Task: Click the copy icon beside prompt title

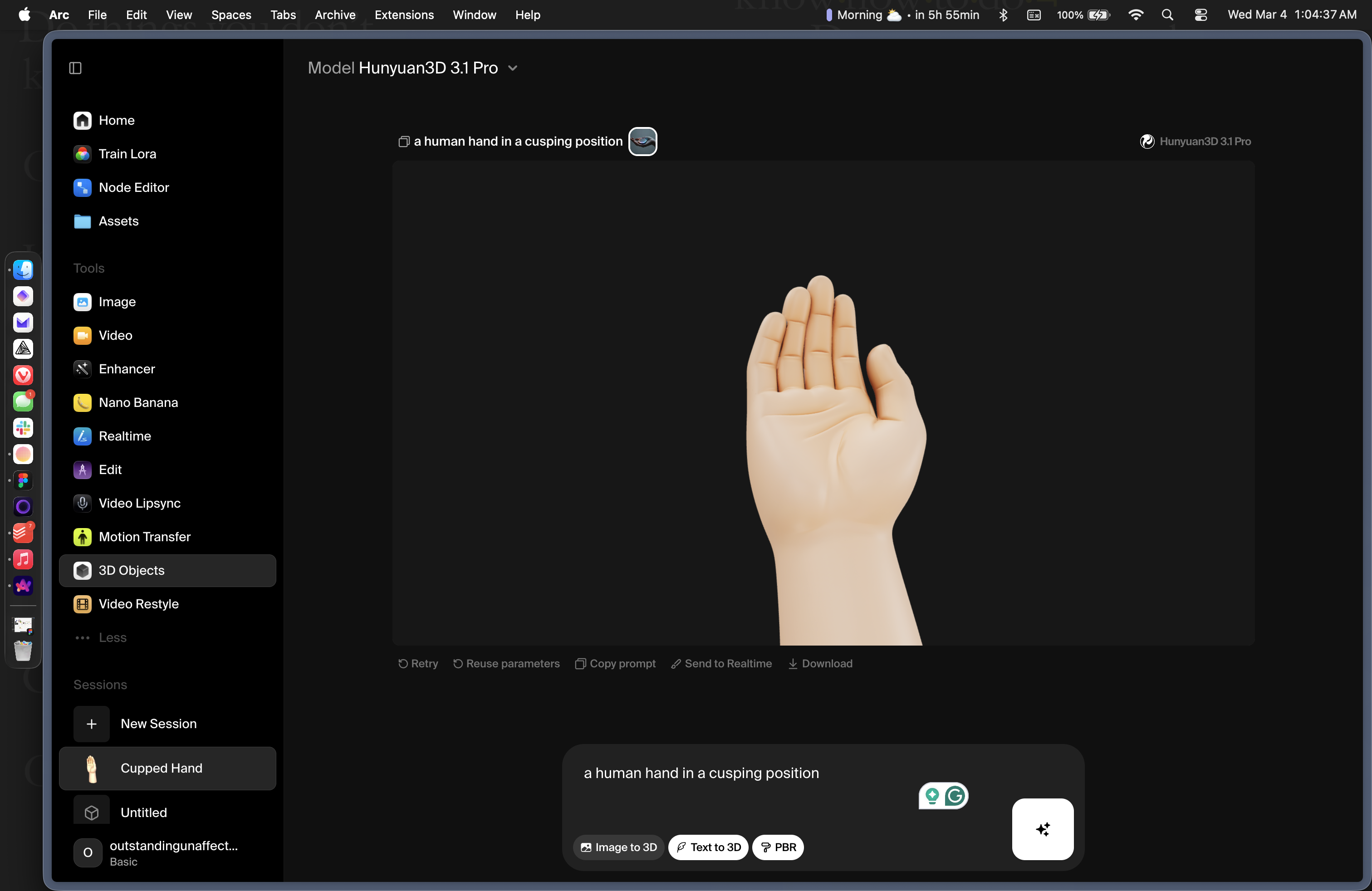Action: (403, 142)
